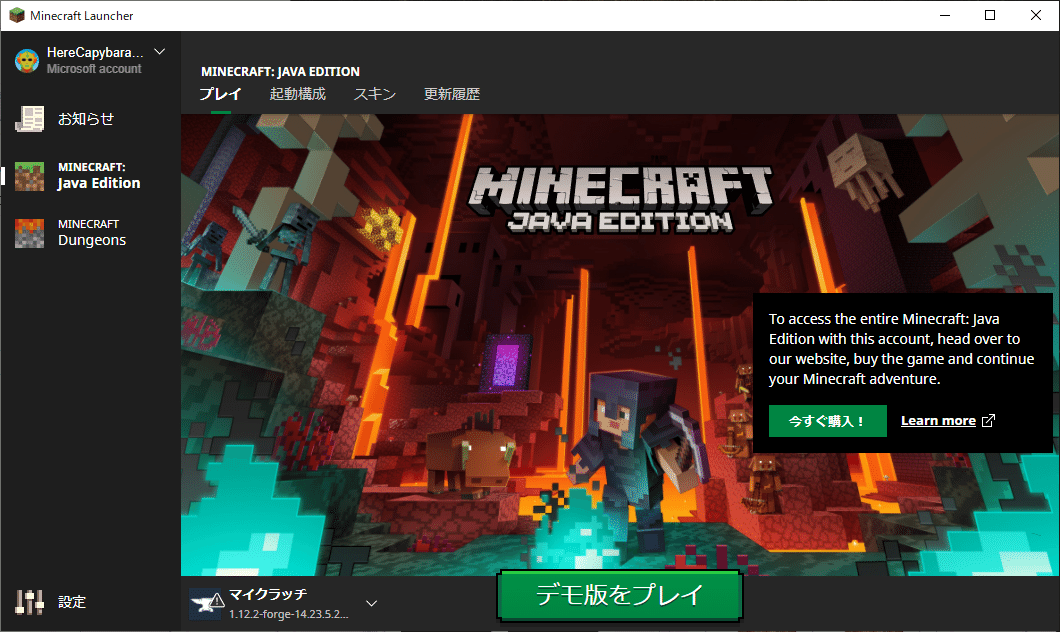Viewport: 1060px width, 632px height.
Task: Select the お知らせ sidebar label
Action: point(86,119)
